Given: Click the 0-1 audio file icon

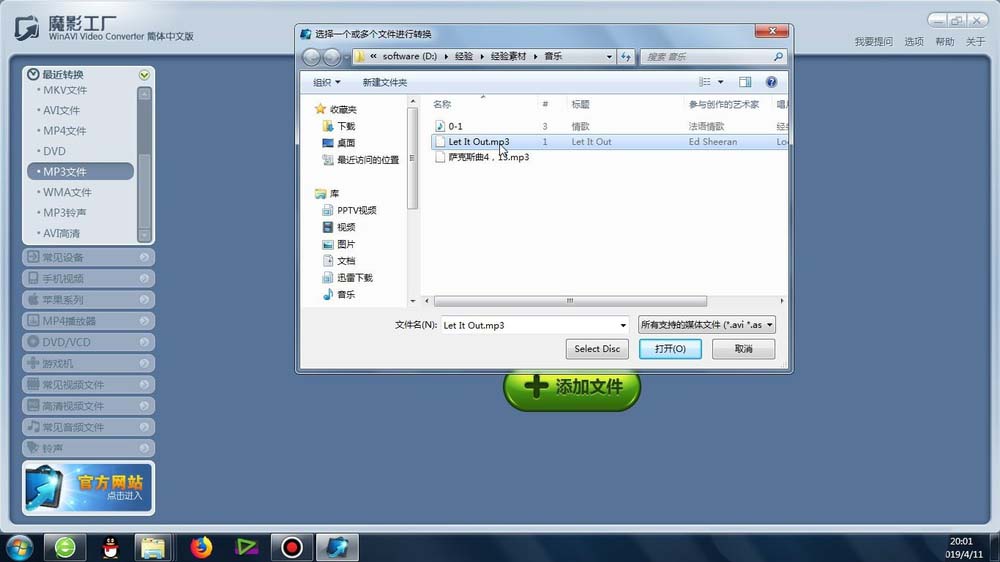Looking at the screenshot, I should pyautogui.click(x=439, y=126).
